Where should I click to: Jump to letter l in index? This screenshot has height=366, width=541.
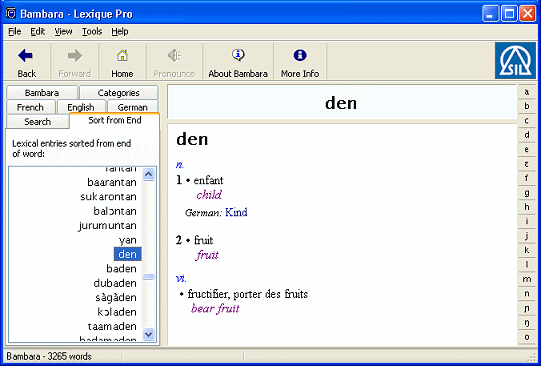pyautogui.click(x=527, y=265)
